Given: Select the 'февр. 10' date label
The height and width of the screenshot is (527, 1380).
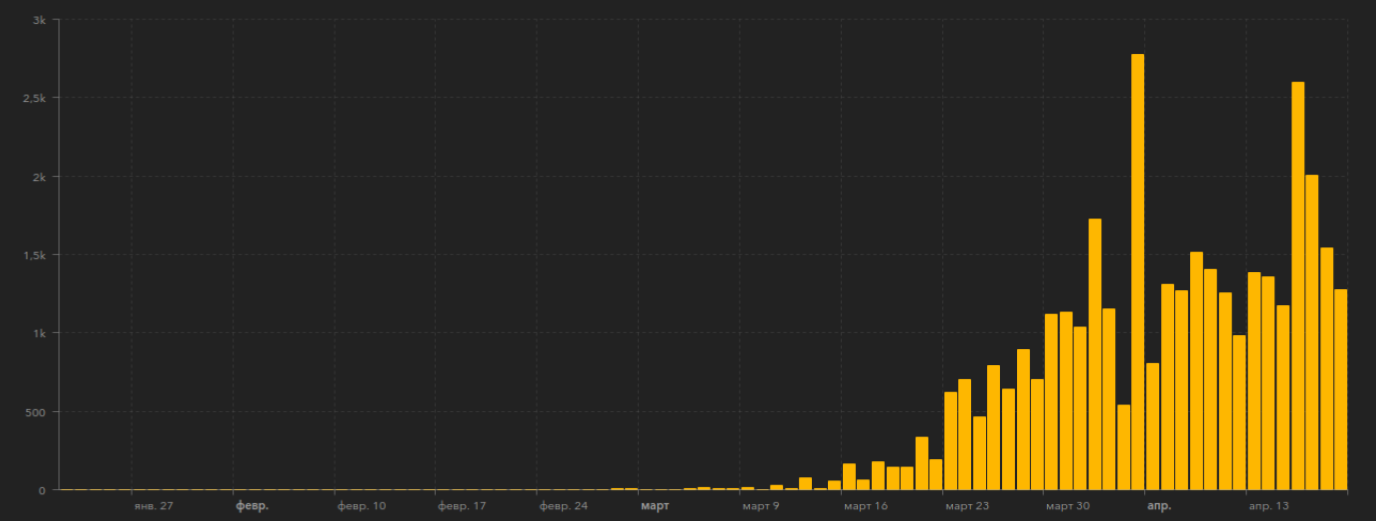Looking at the screenshot, I should tap(361, 506).
